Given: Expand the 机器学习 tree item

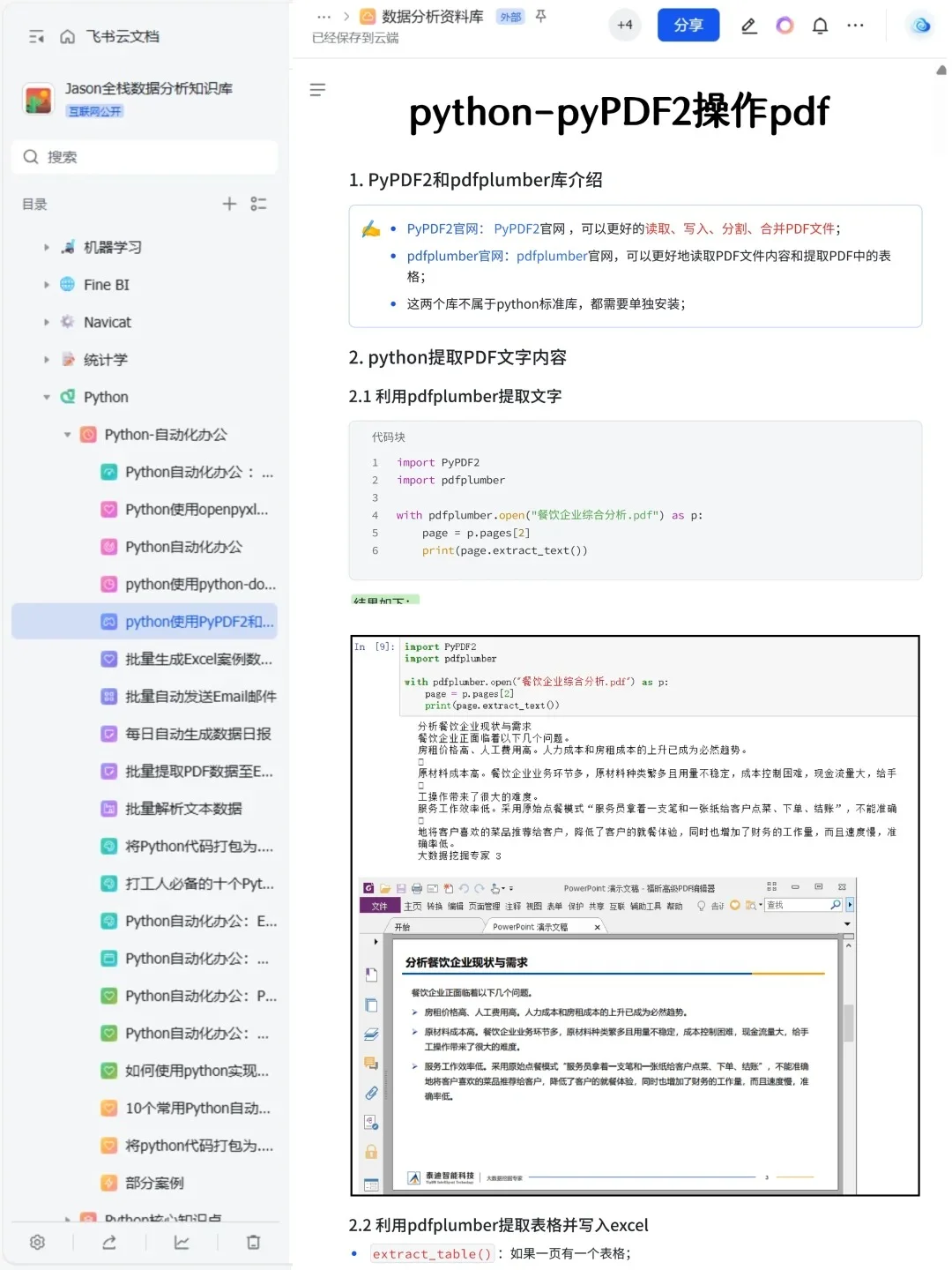Looking at the screenshot, I should coord(46,247).
